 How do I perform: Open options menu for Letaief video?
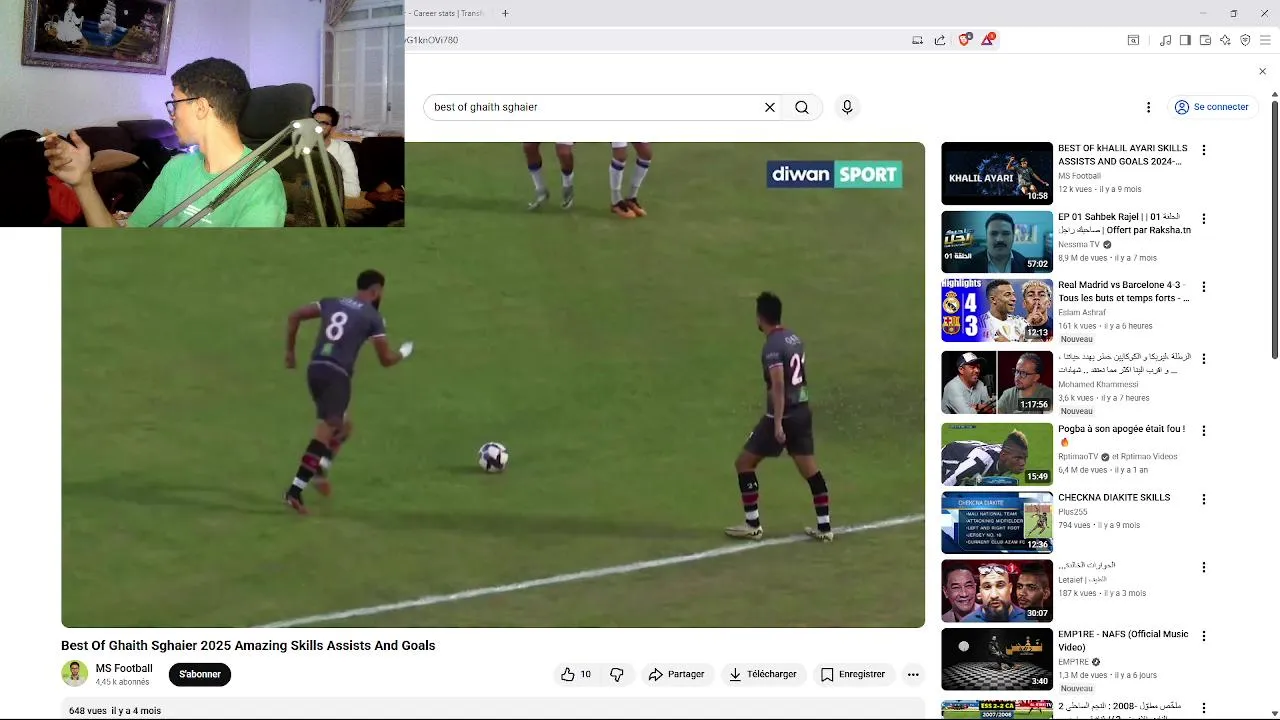(x=1204, y=567)
